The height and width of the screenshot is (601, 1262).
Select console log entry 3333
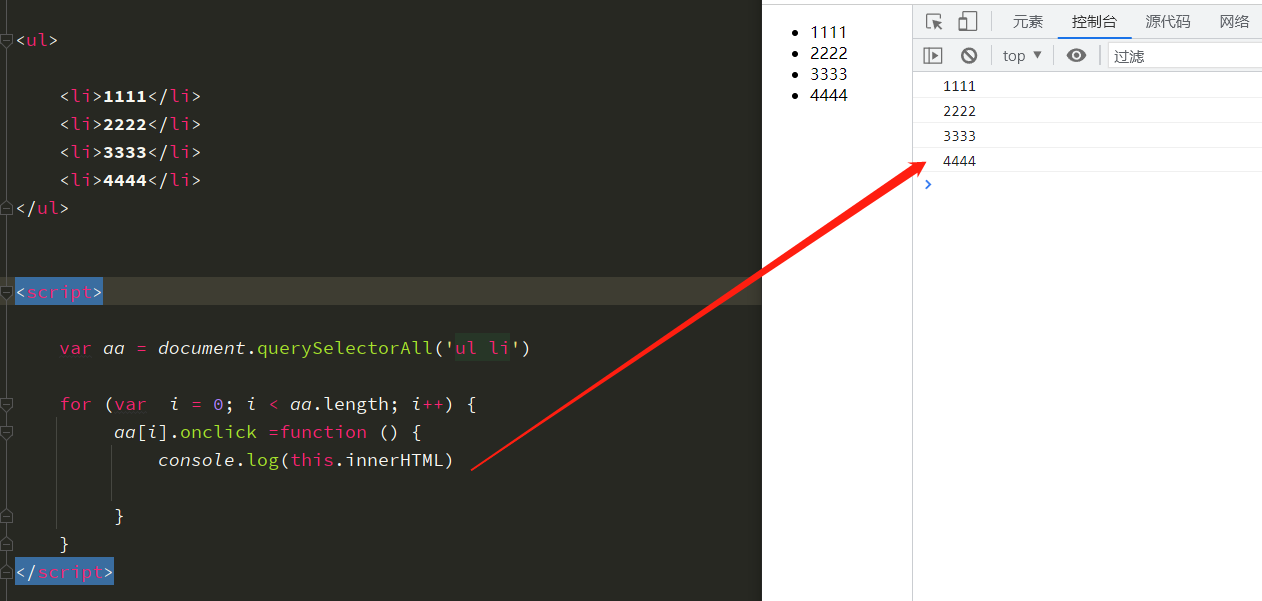[x=1087, y=136]
